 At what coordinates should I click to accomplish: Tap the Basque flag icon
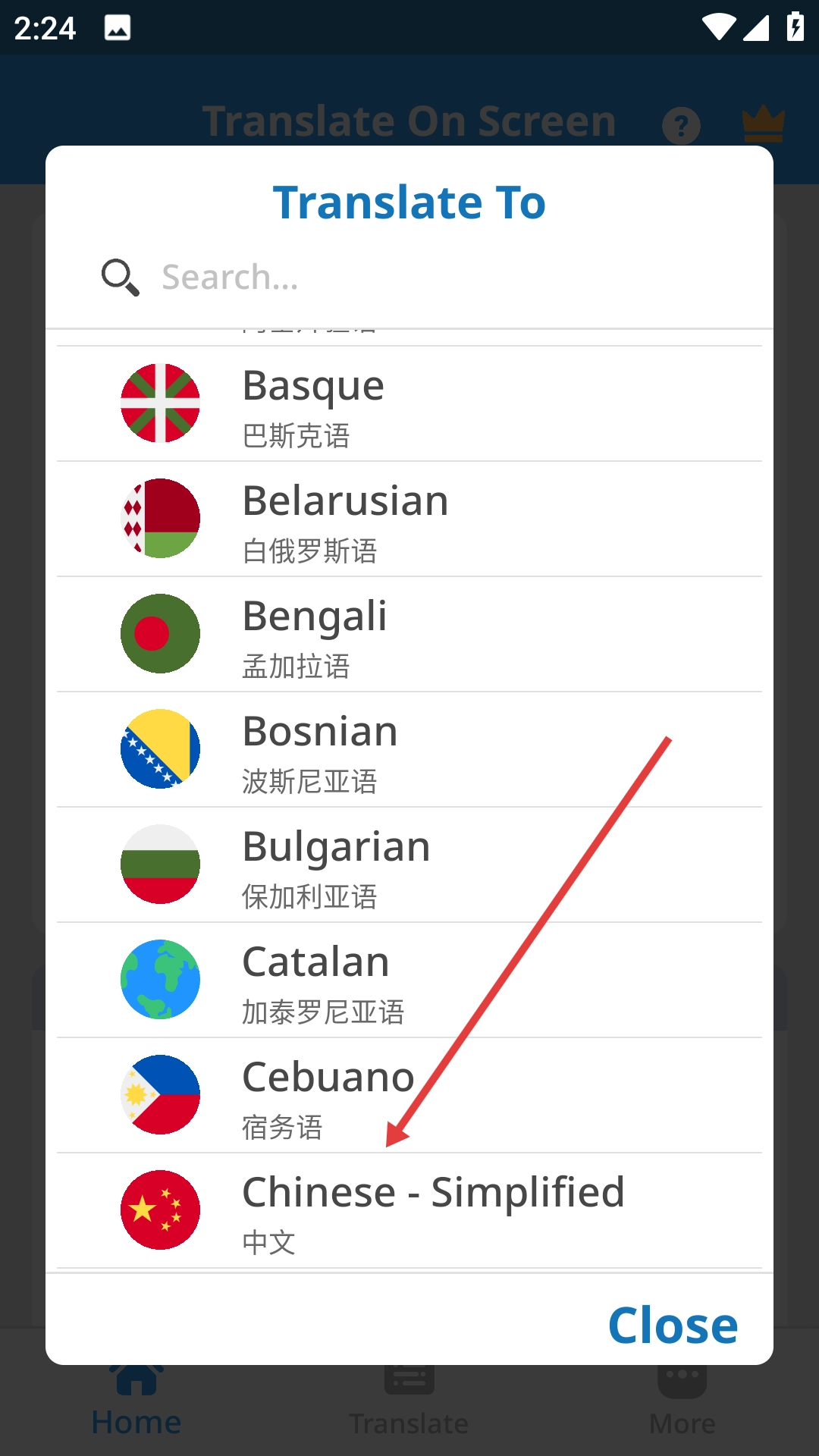160,403
